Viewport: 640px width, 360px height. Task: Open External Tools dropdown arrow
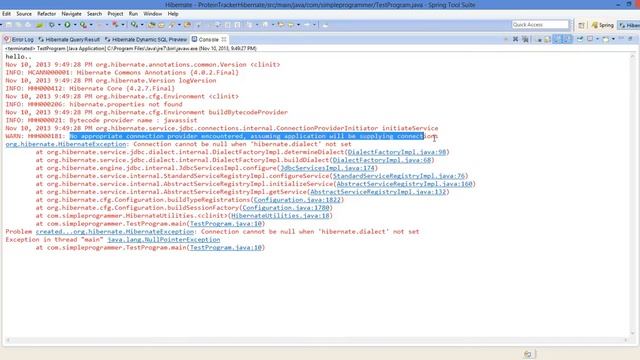point(91,25)
